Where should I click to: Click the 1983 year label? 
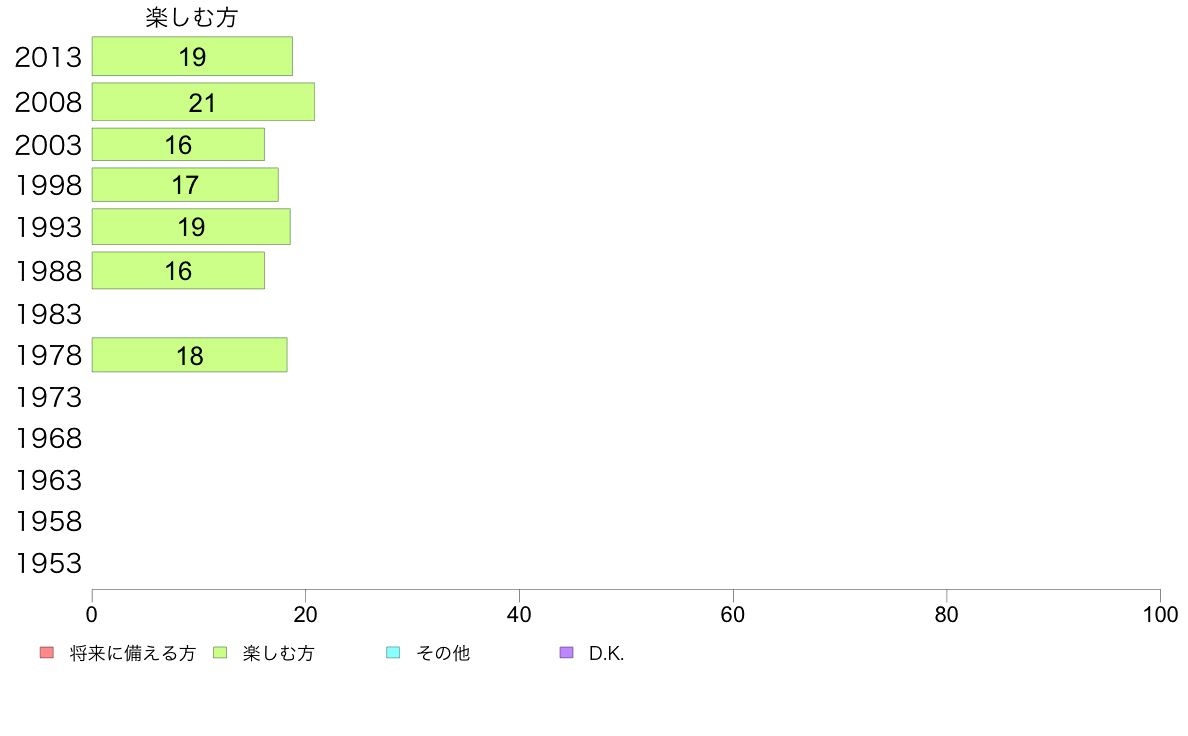[x=48, y=314]
